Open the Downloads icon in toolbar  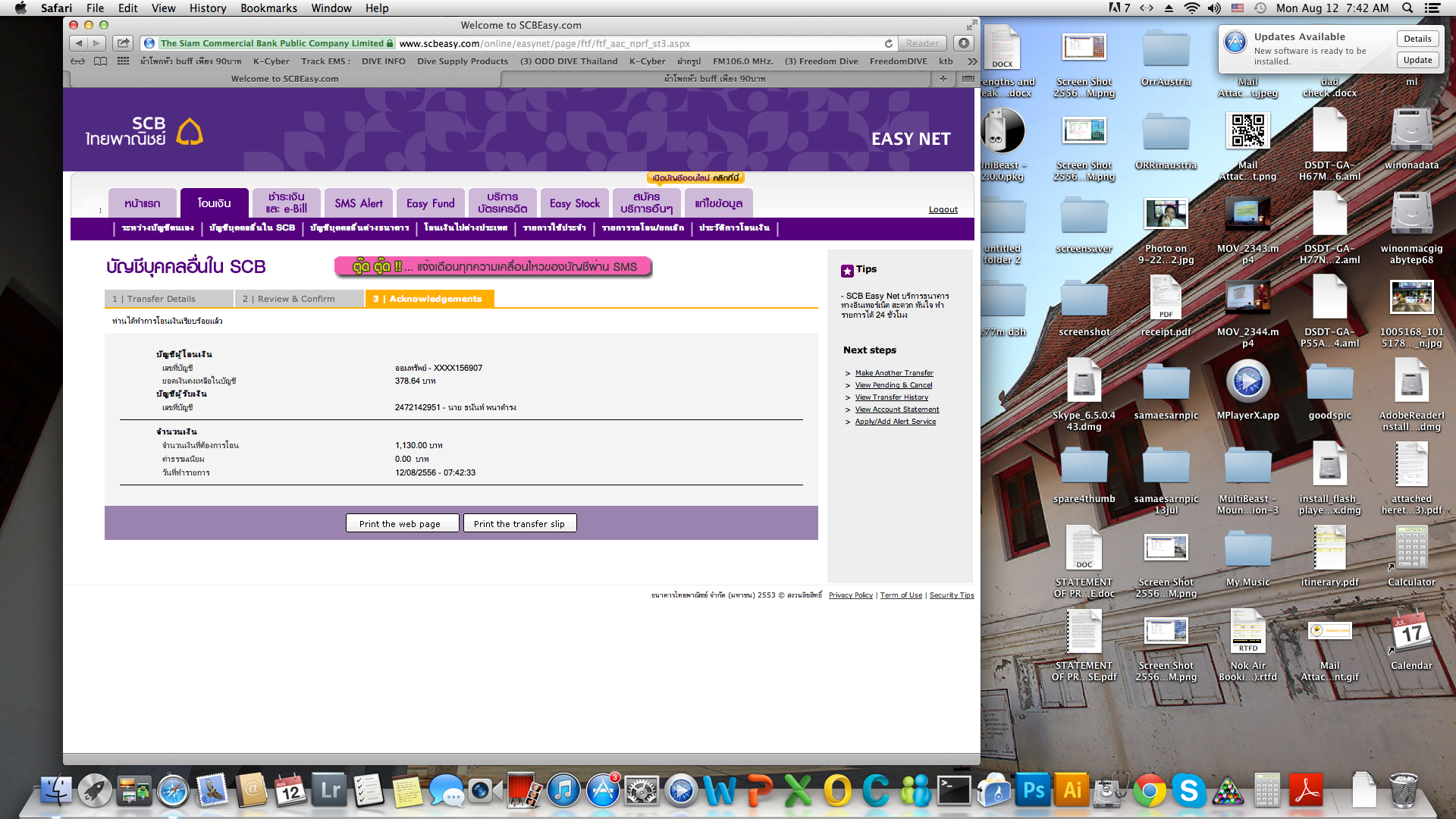tap(963, 43)
